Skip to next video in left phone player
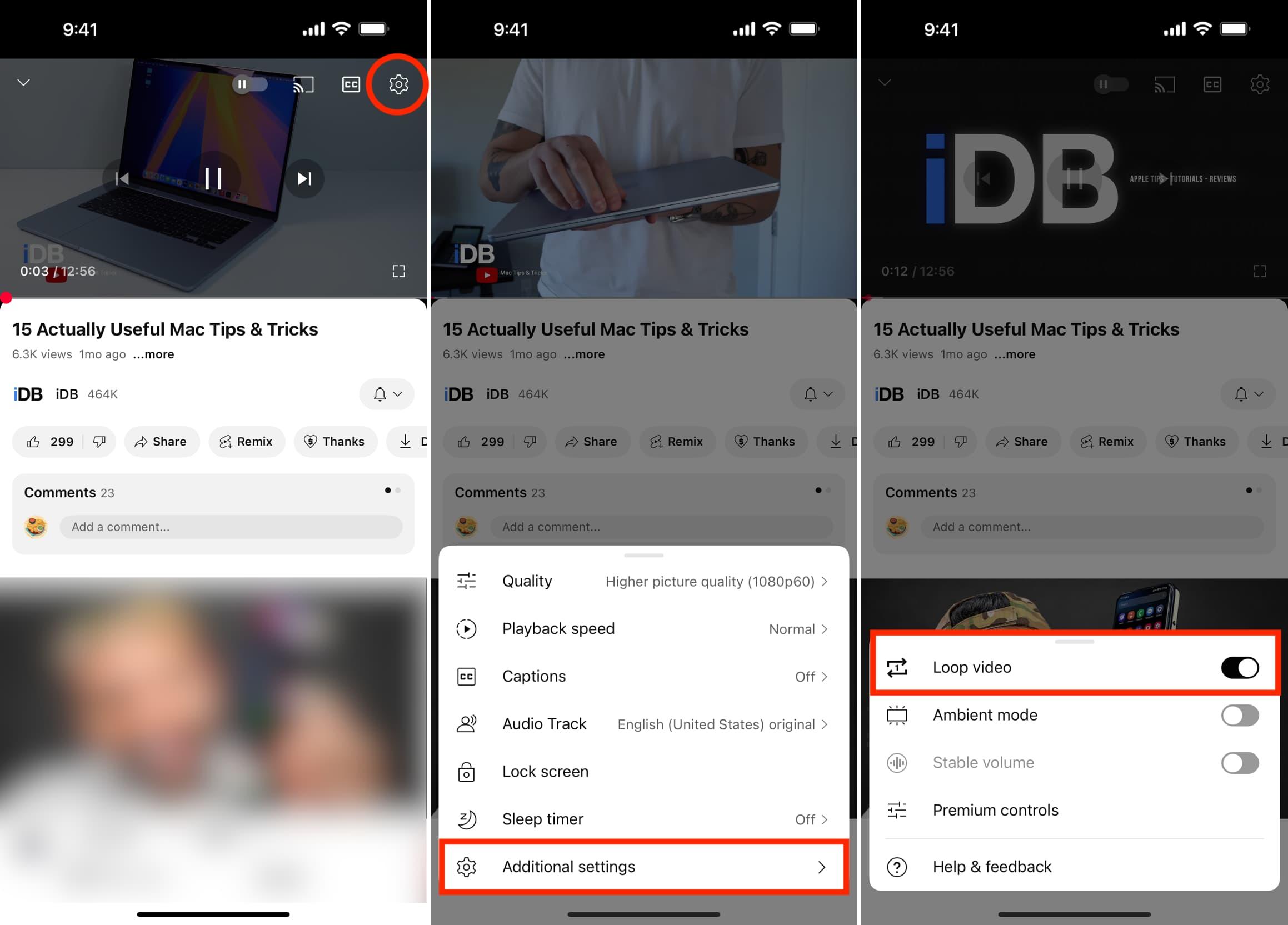The width and height of the screenshot is (1288, 925). (304, 178)
